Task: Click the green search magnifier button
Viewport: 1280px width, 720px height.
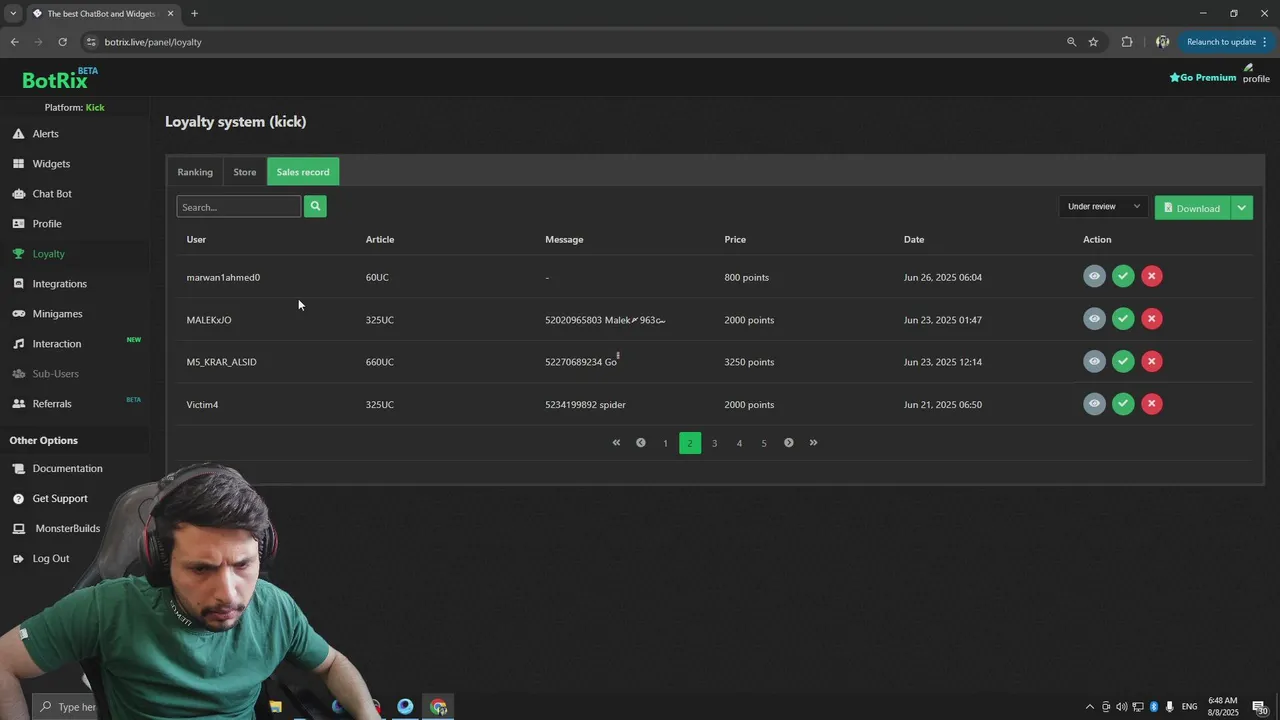Action: coord(315,206)
